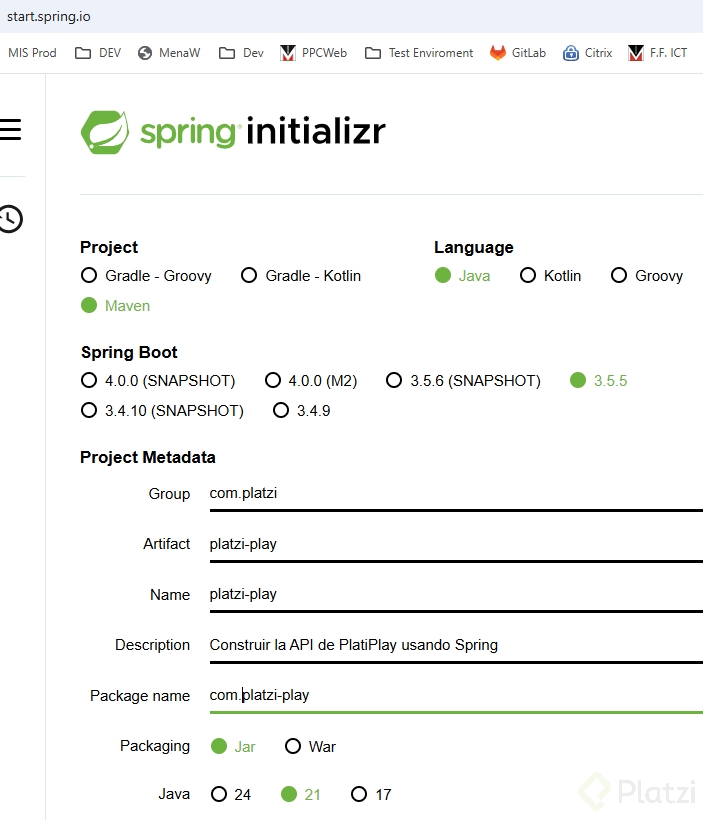The height and width of the screenshot is (820, 703).
Task: Click the history clock icon in the sidebar
Action: click(11, 219)
